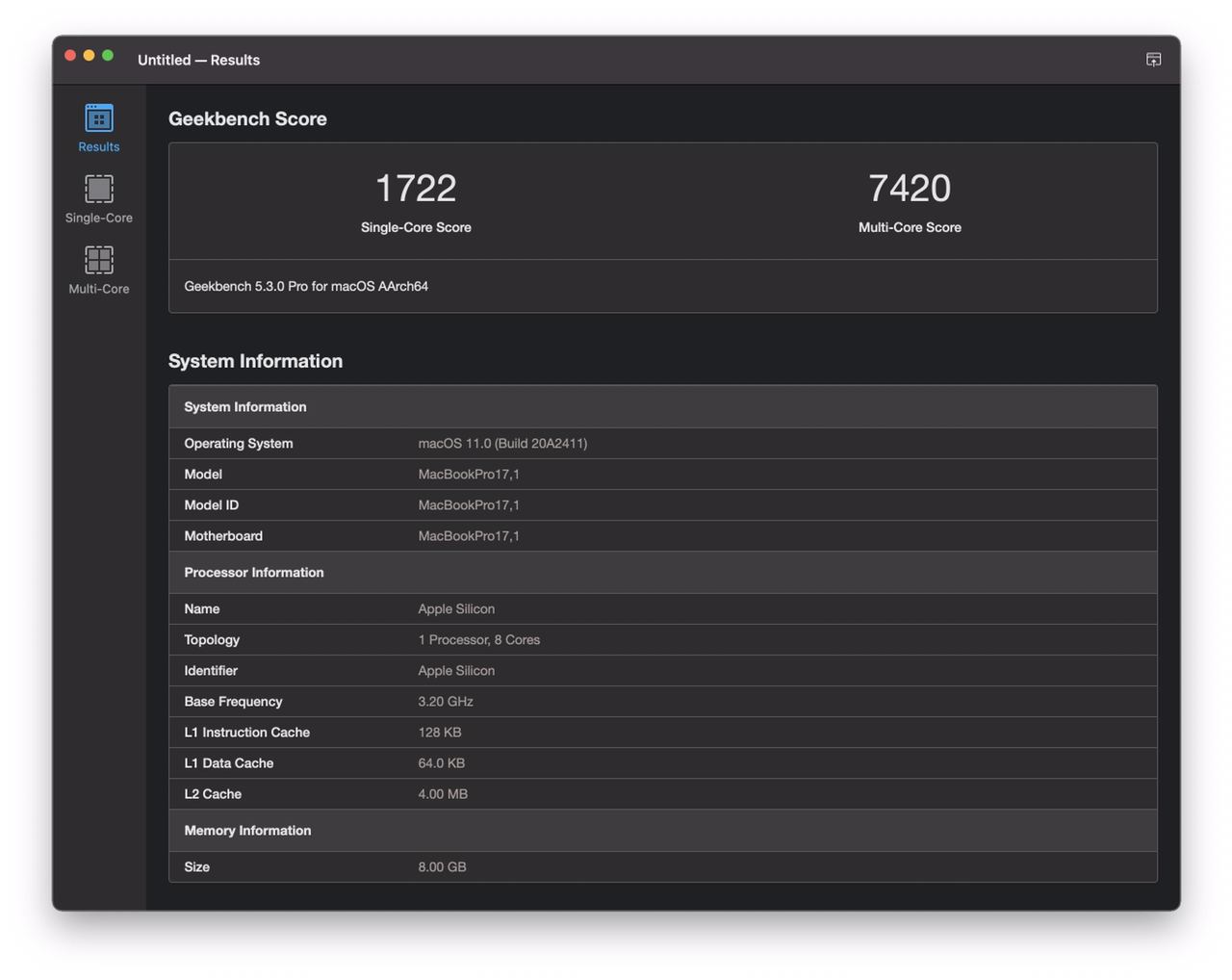Click the Motherboard row label
The height and width of the screenshot is (980, 1232).
[x=223, y=535]
